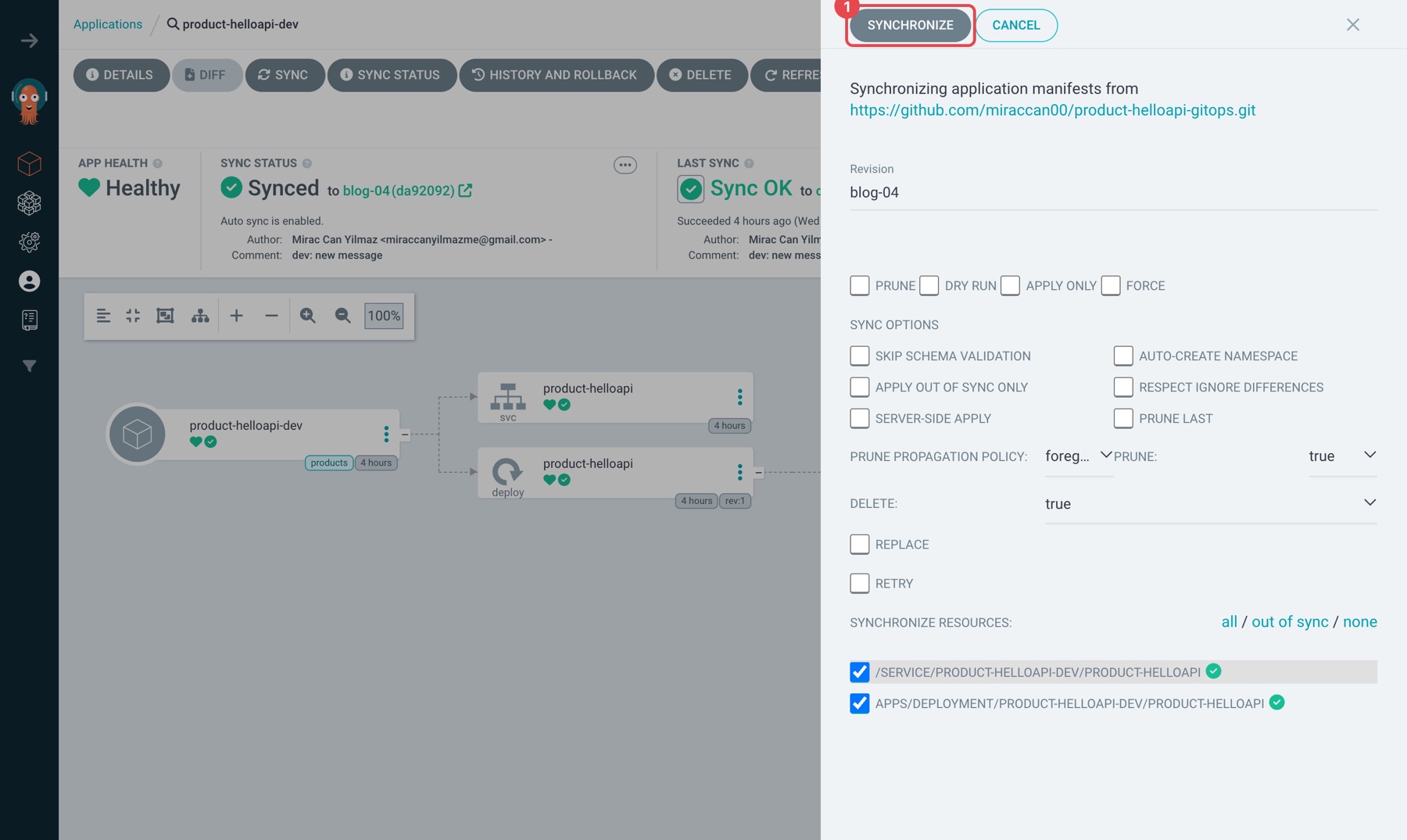1407x840 pixels.
Task: Uncheck the Service product-helloapi resource
Action: 860,673
